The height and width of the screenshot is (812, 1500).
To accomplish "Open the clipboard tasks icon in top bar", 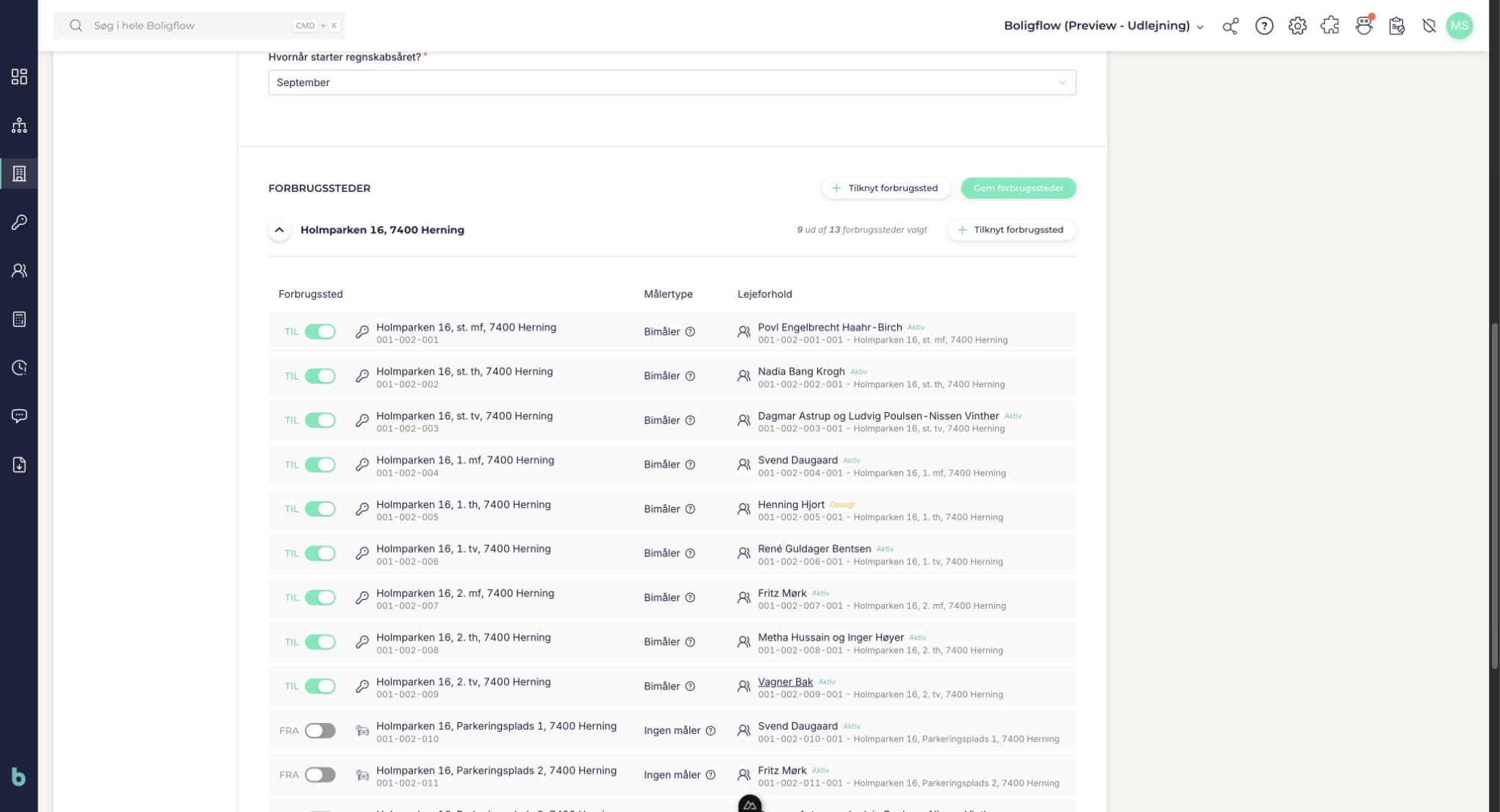I will (1396, 26).
